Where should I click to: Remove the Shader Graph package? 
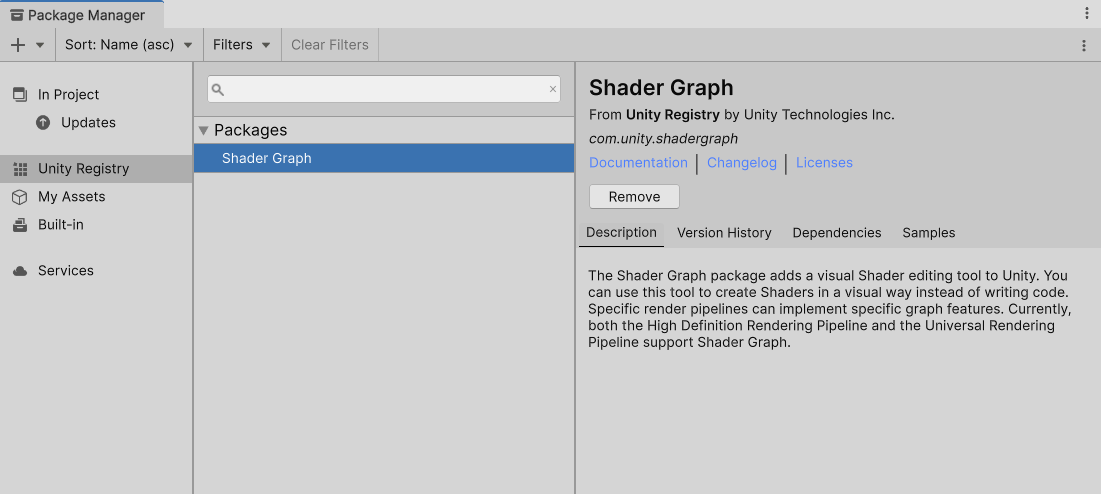point(634,197)
